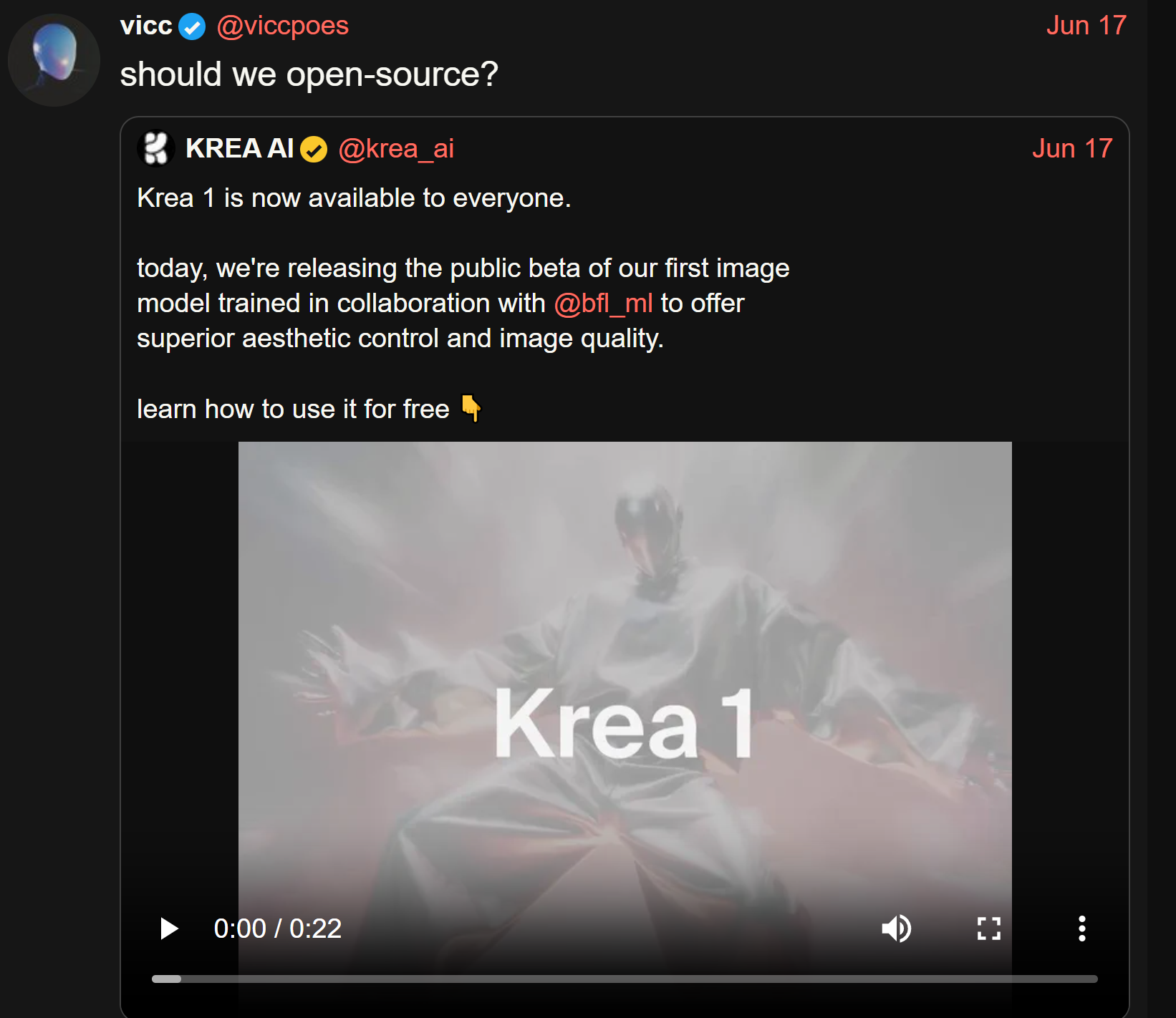Open the @viccpoes handle link
Screen dimensions: 1176x1018
[x=282, y=26]
